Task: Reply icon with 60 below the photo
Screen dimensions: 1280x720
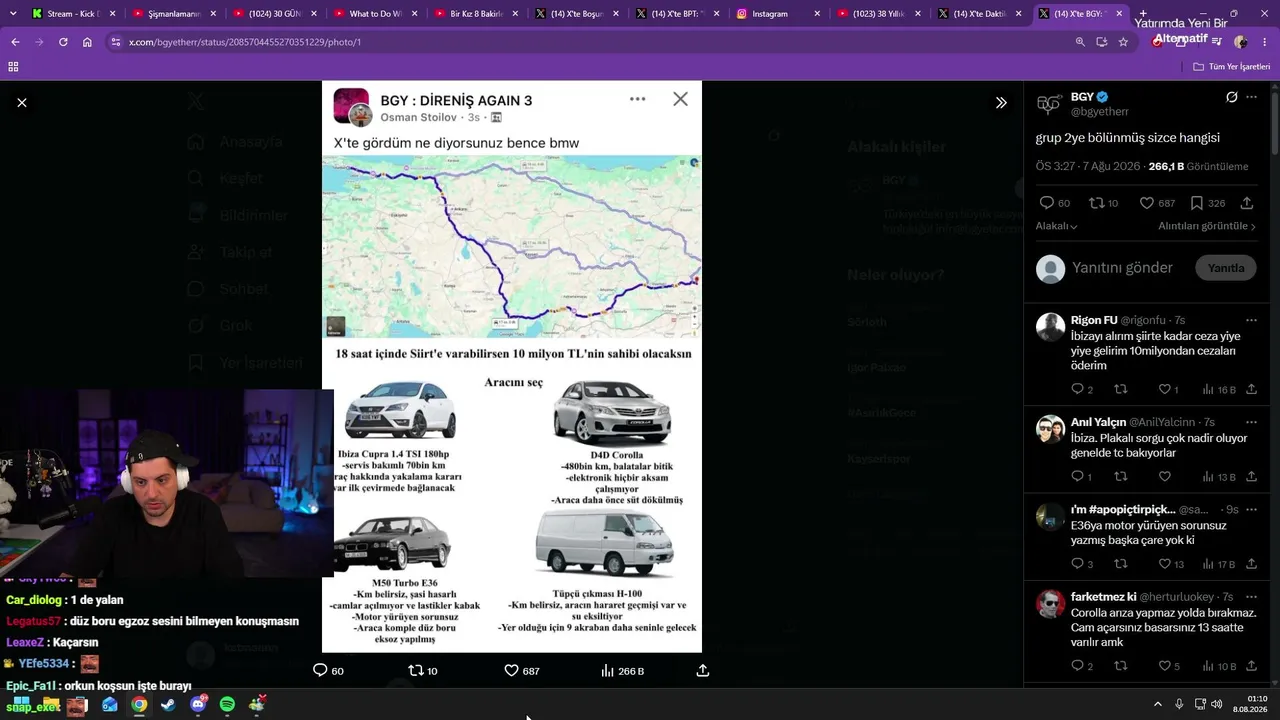Action: (x=328, y=670)
